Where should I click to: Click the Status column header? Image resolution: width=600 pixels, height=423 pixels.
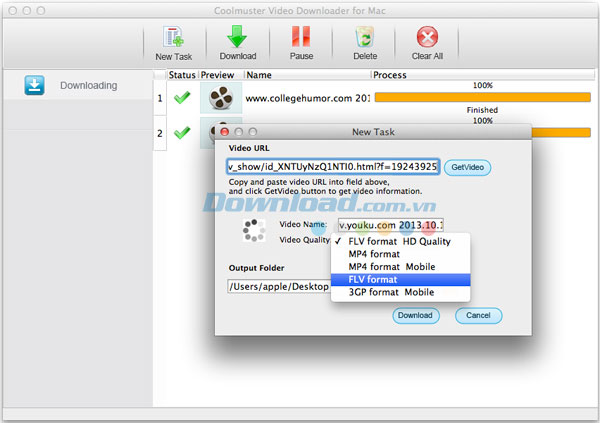click(182, 75)
